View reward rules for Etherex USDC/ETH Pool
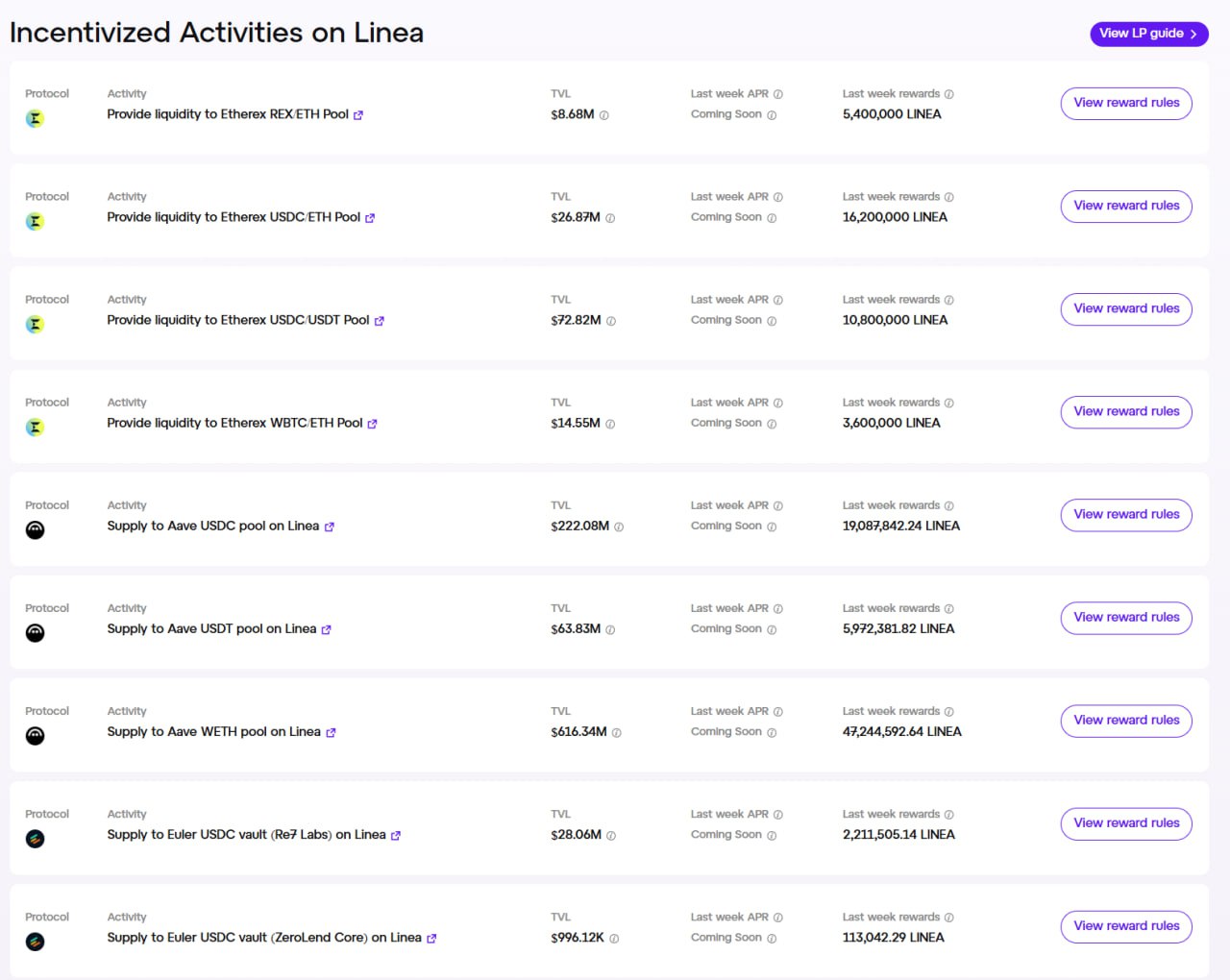This screenshot has height=980, width=1230. click(x=1126, y=207)
